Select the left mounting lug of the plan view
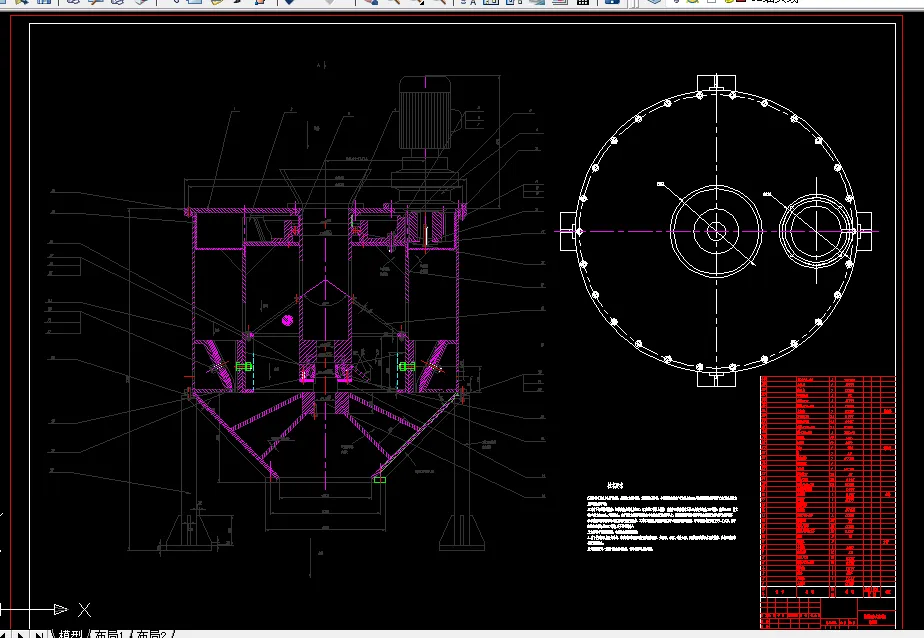 569,231
